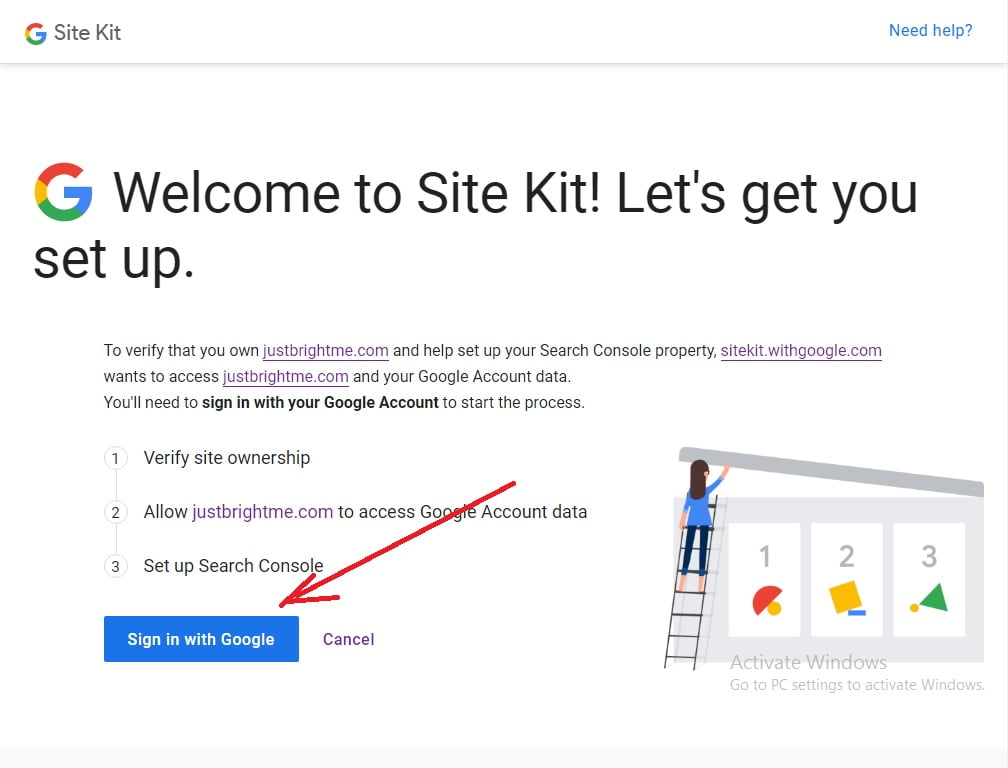The image size is (1008, 768).
Task: Click the step 3 number circle
Action: [116, 566]
